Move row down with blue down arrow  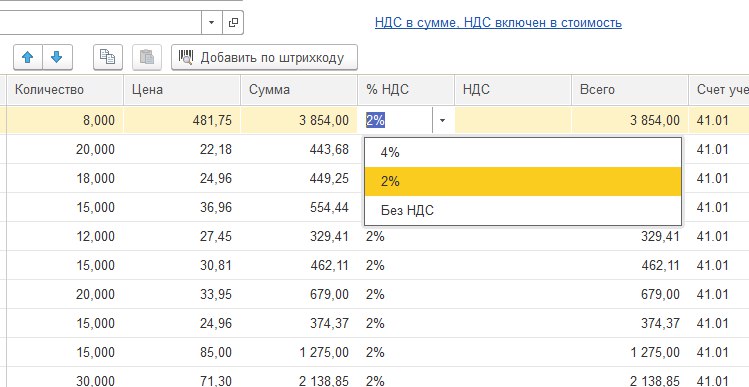pyautogui.click(x=57, y=57)
